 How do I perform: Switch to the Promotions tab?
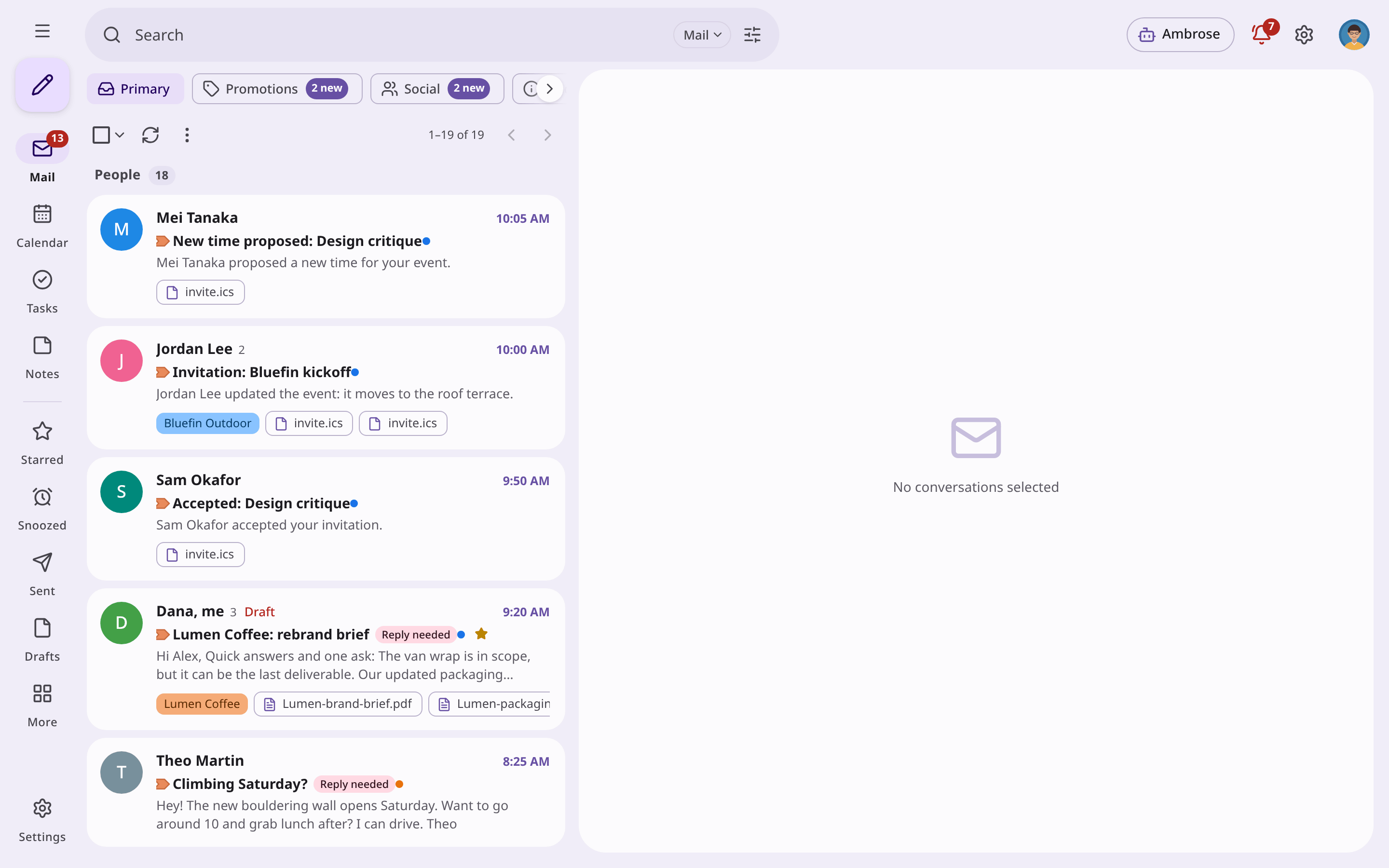(x=277, y=88)
